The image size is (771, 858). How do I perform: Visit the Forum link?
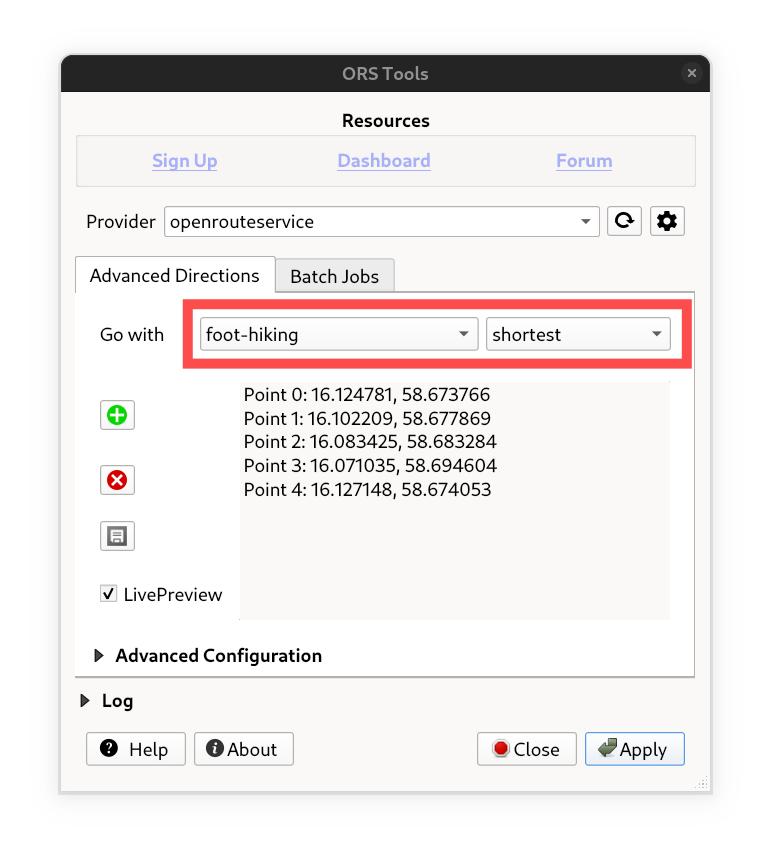[x=584, y=161]
